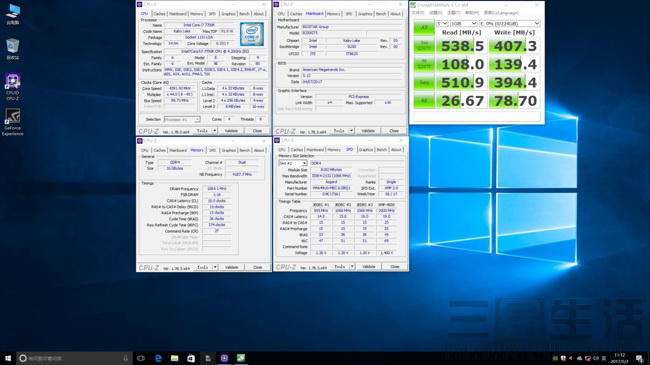
Task: Expand the Tools arrow in the CPU-Z Memory tab window
Action: [215, 267]
